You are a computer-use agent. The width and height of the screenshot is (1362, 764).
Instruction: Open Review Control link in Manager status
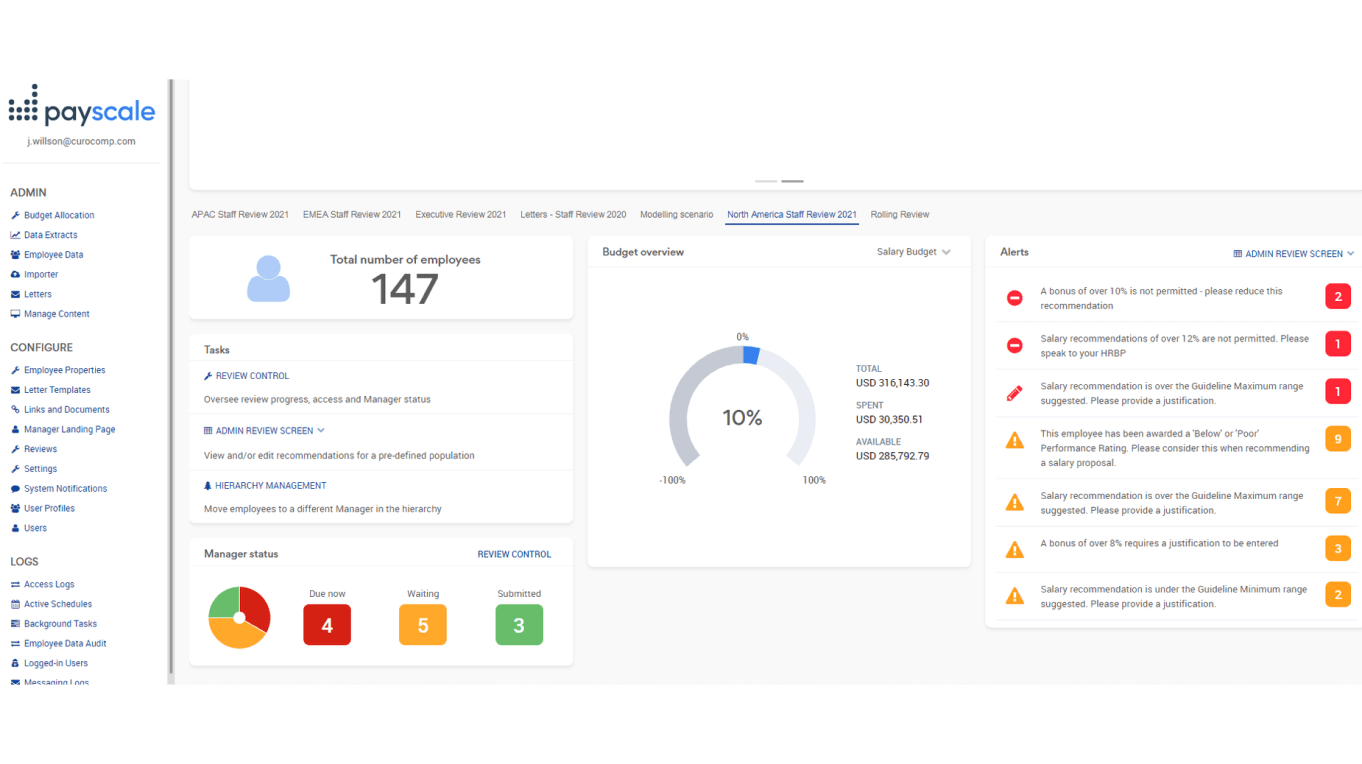(x=514, y=554)
